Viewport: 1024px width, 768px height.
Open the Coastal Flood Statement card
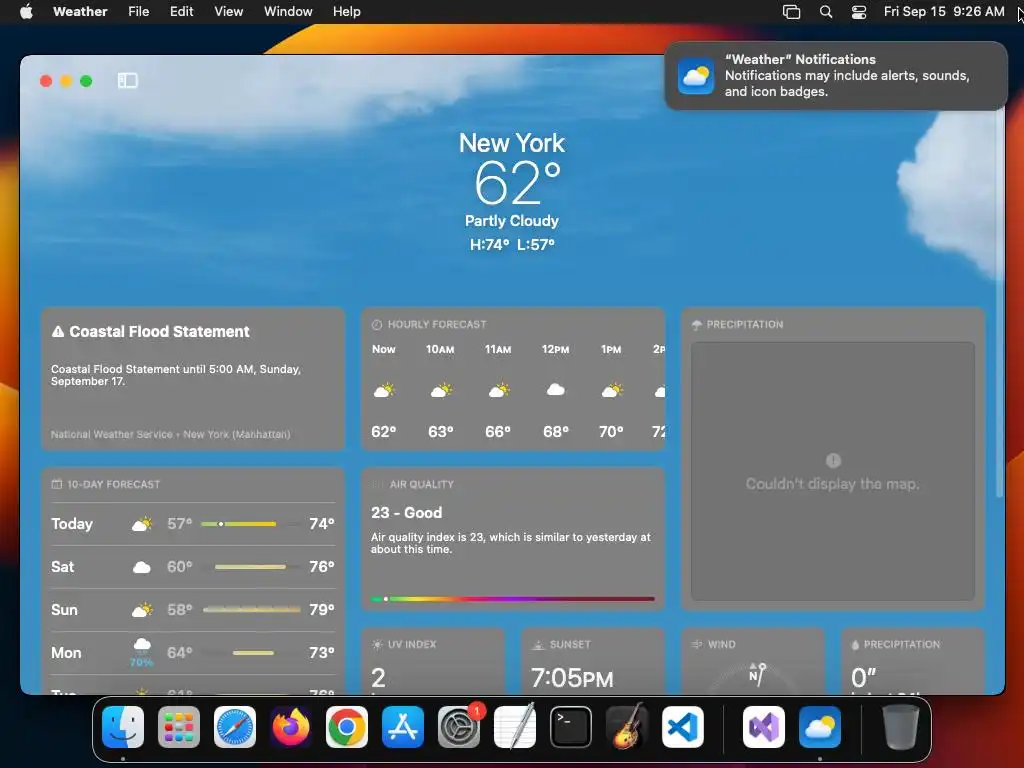coord(193,379)
